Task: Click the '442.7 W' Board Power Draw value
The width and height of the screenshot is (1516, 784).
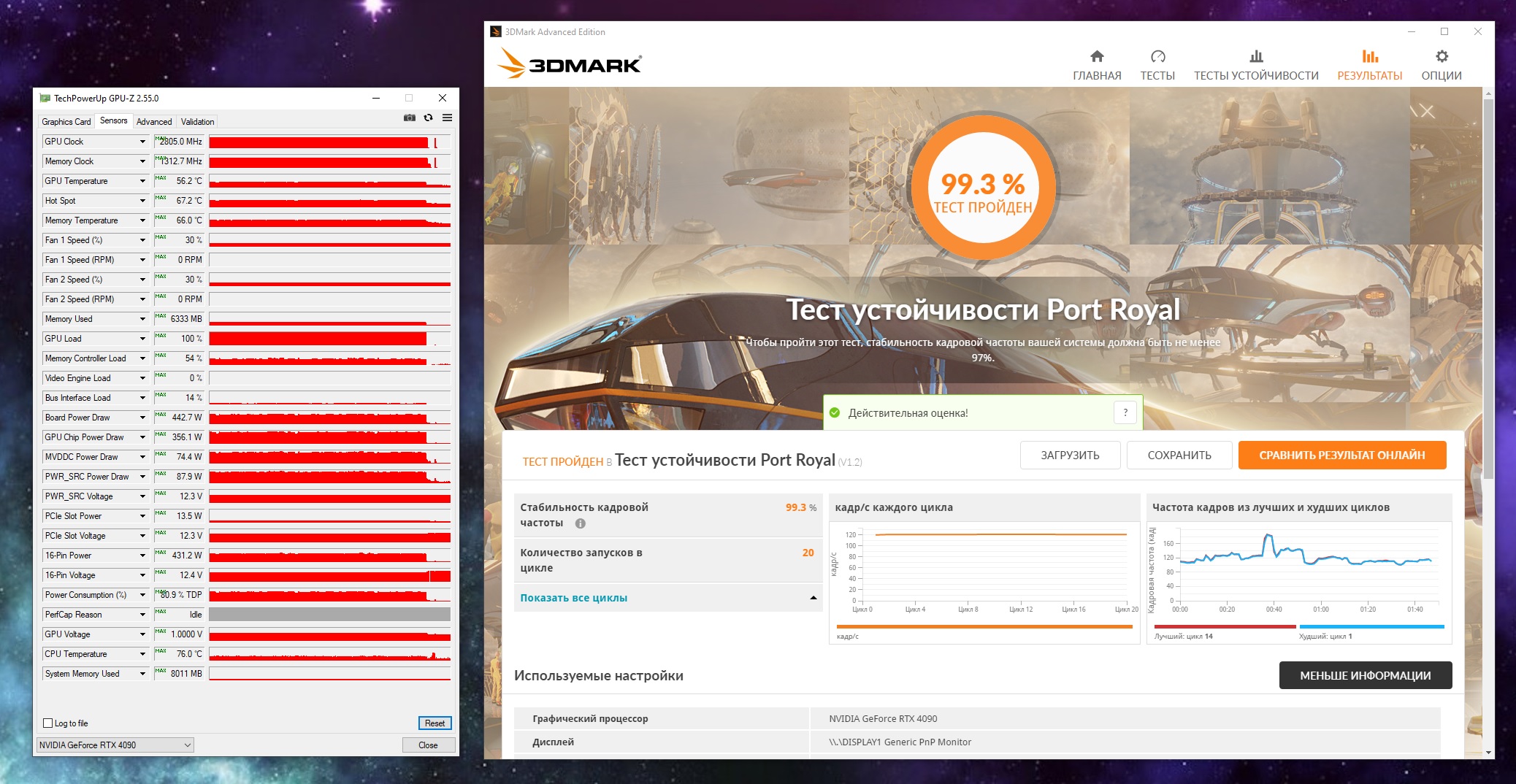Action: [187, 418]
